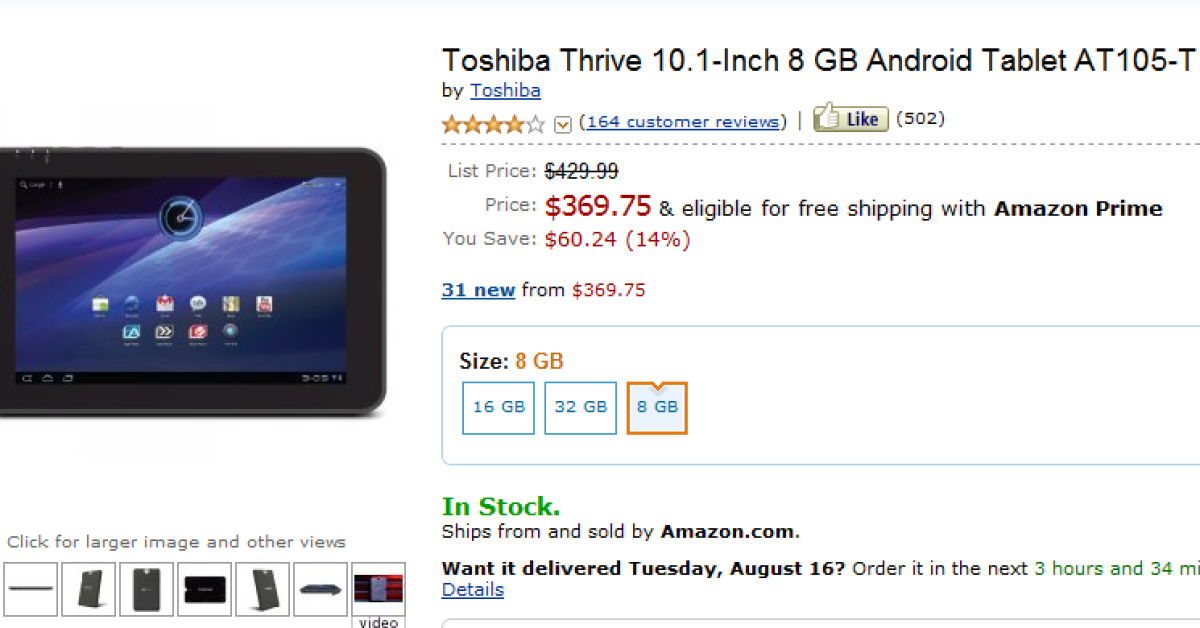
Task: View the first side-edge thumbnail
Action: [31, 589]
